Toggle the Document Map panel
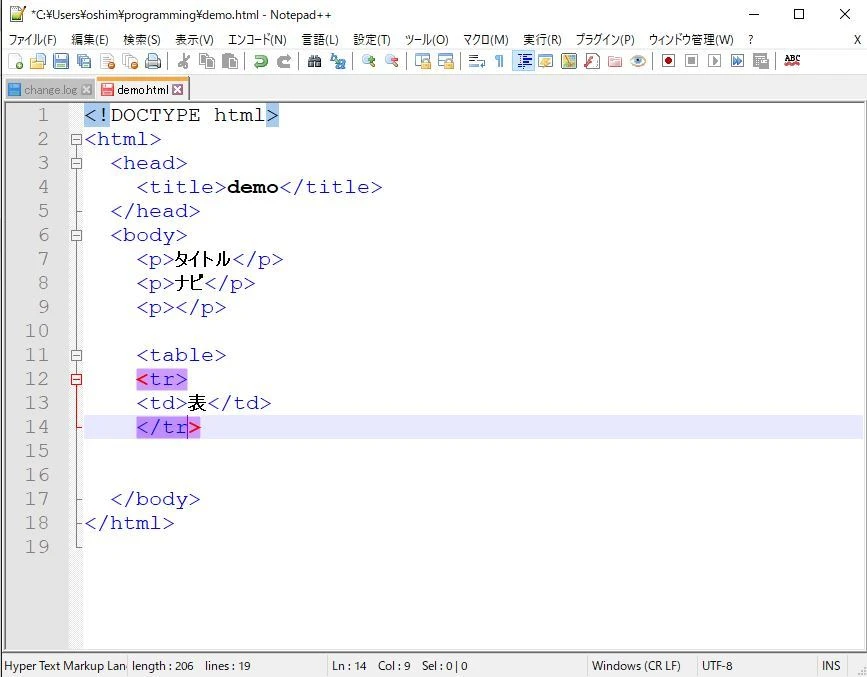Image resolution: width=867 pixels, height=677 pixels. 568,61
